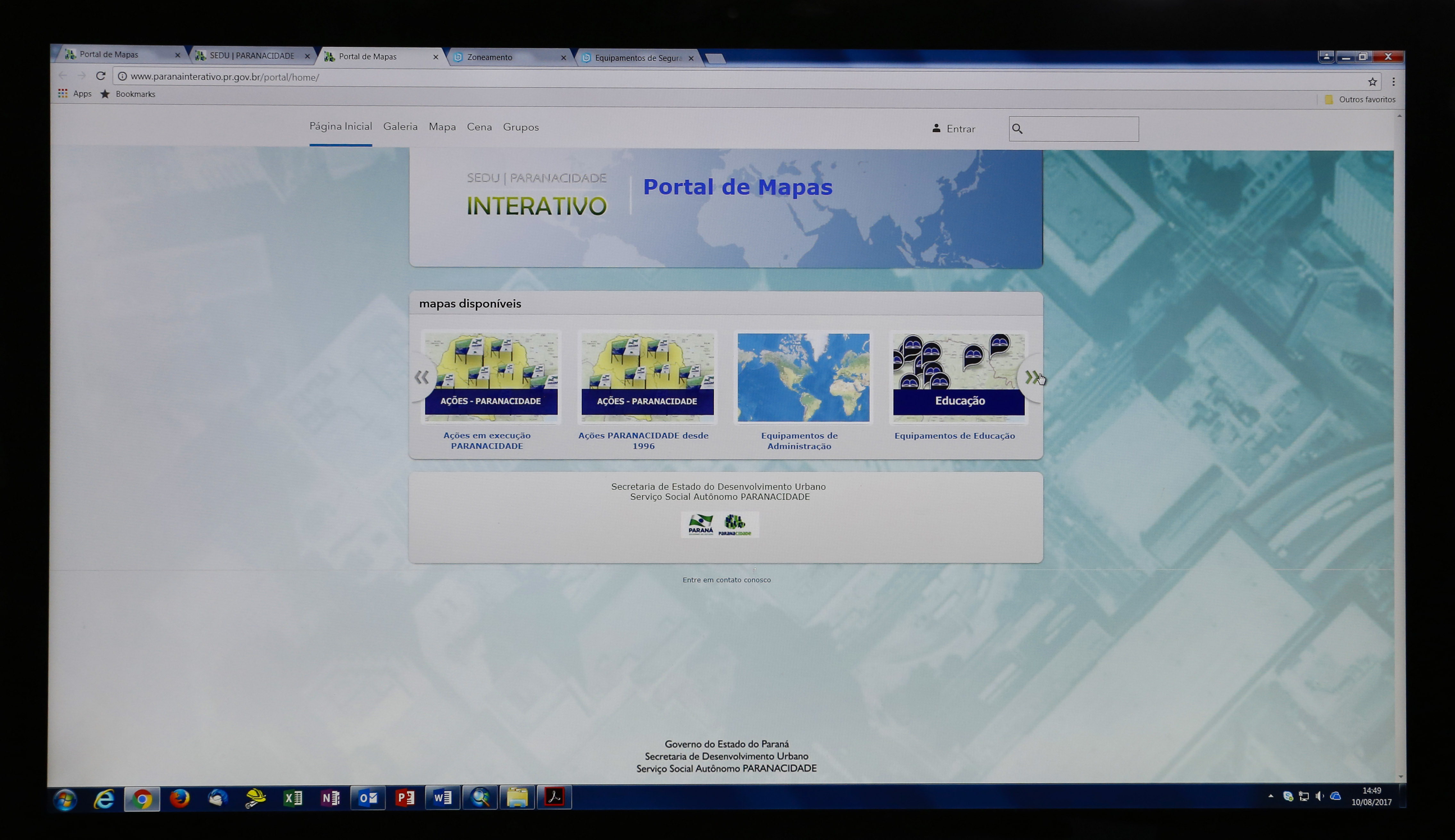Click the Equipamentos de Administração world map thumbnail
The image size is (1455, 840).
[x=803, y=377]
